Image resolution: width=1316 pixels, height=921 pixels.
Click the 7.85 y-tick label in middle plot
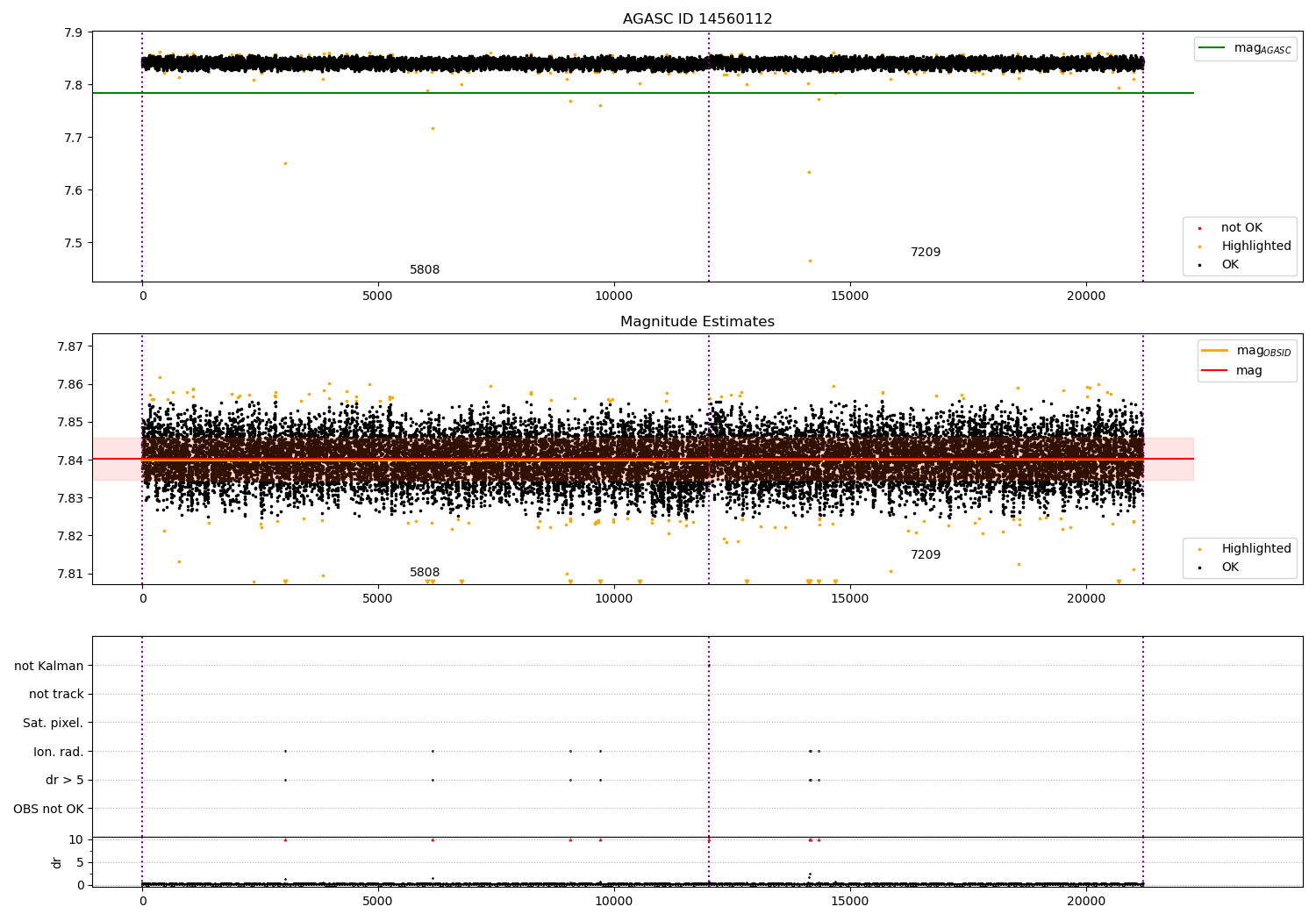[70, 423]
